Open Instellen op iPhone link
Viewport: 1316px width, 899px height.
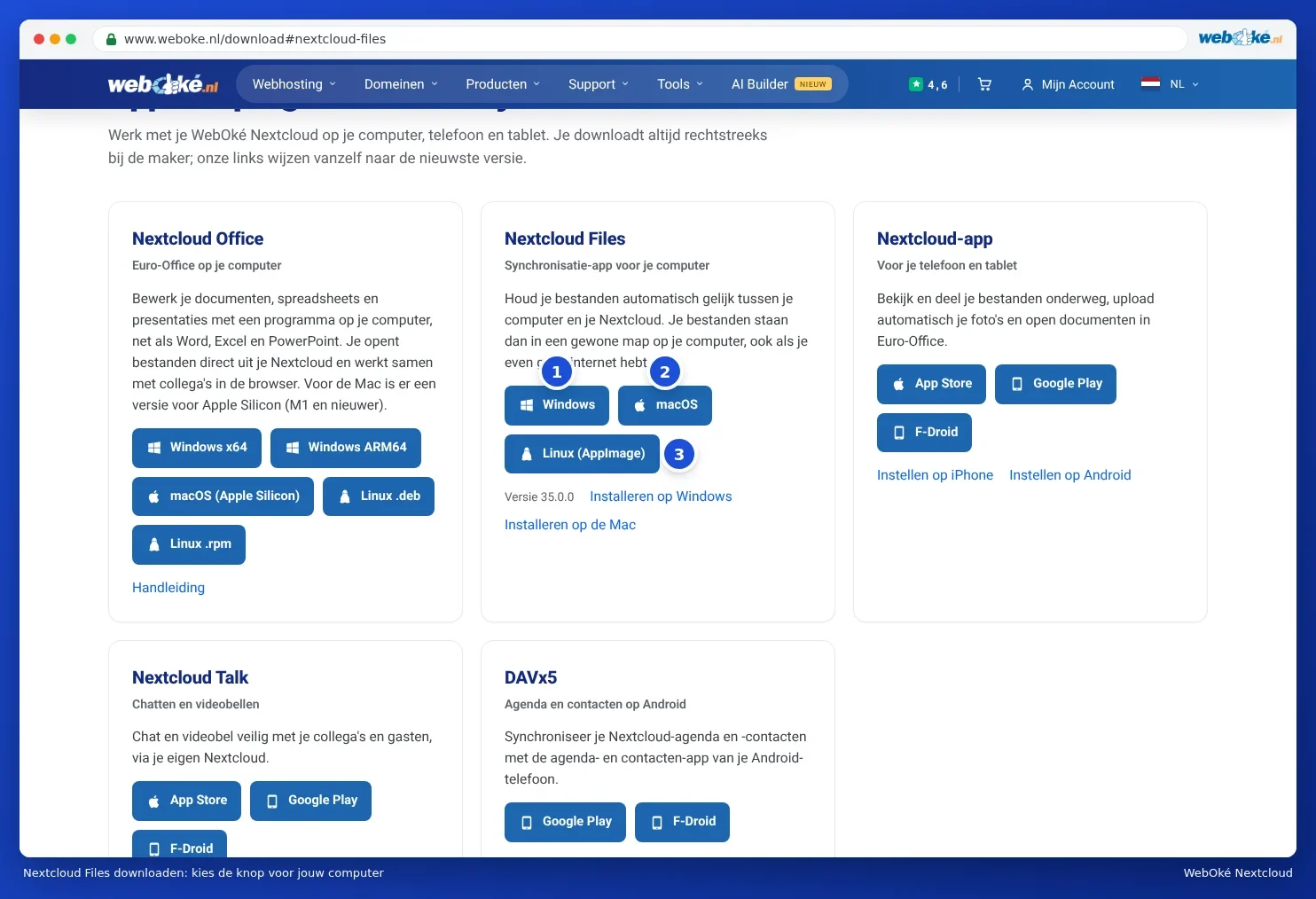935,475
